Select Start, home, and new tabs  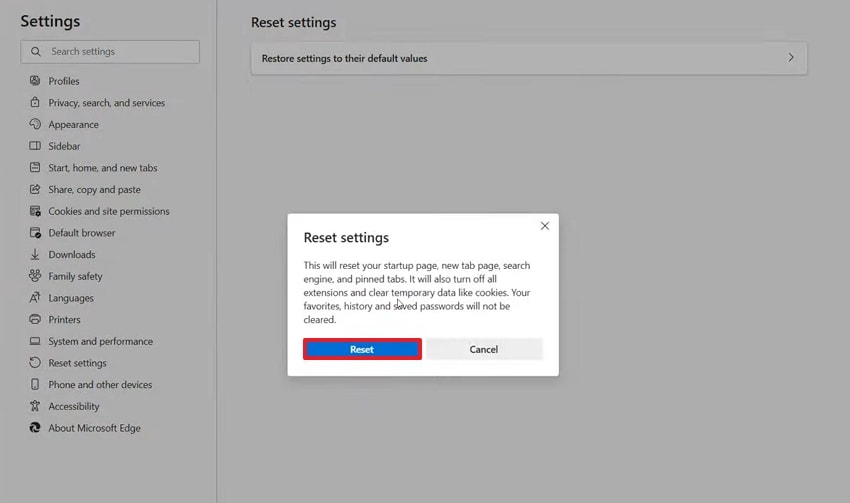tap(103, 167)
